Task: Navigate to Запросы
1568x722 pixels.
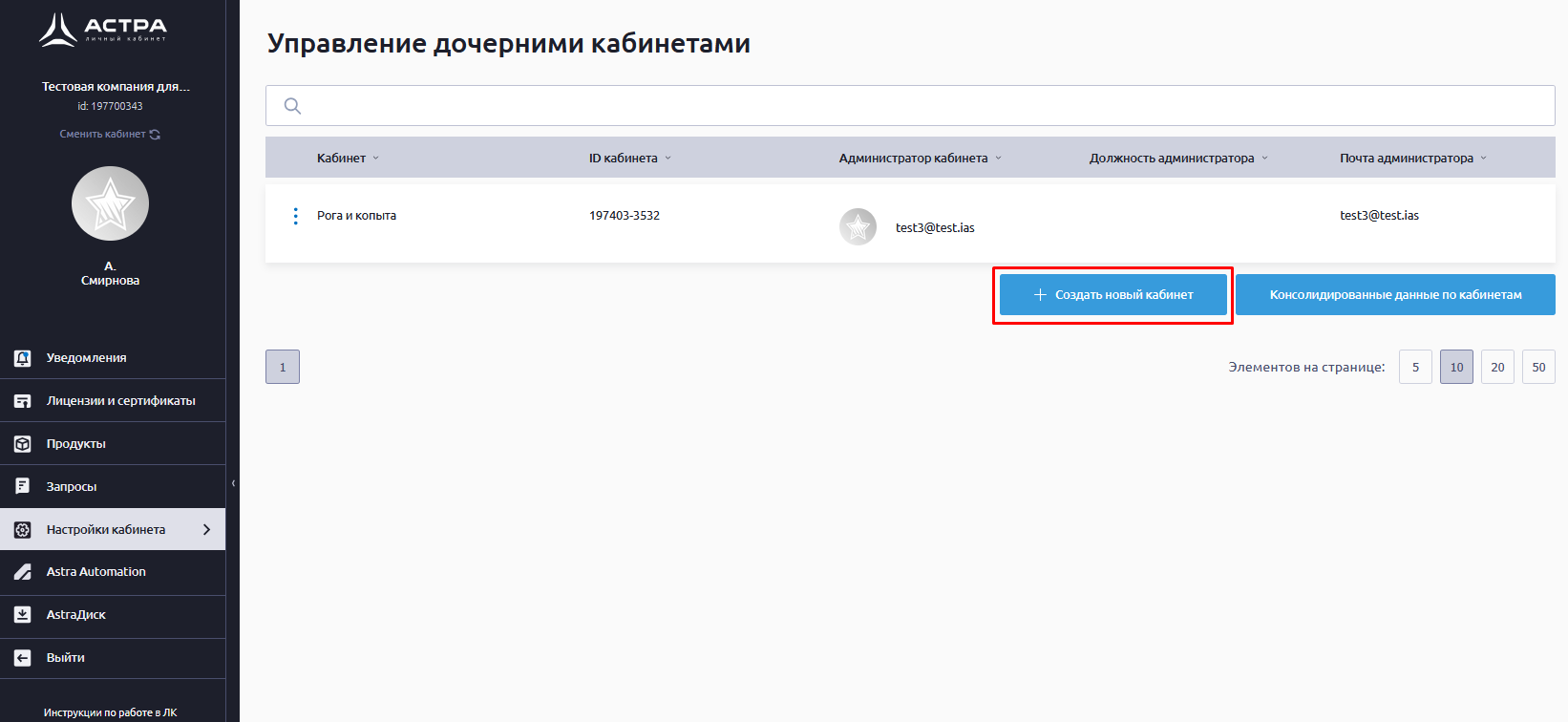Action: pos(113,486)
